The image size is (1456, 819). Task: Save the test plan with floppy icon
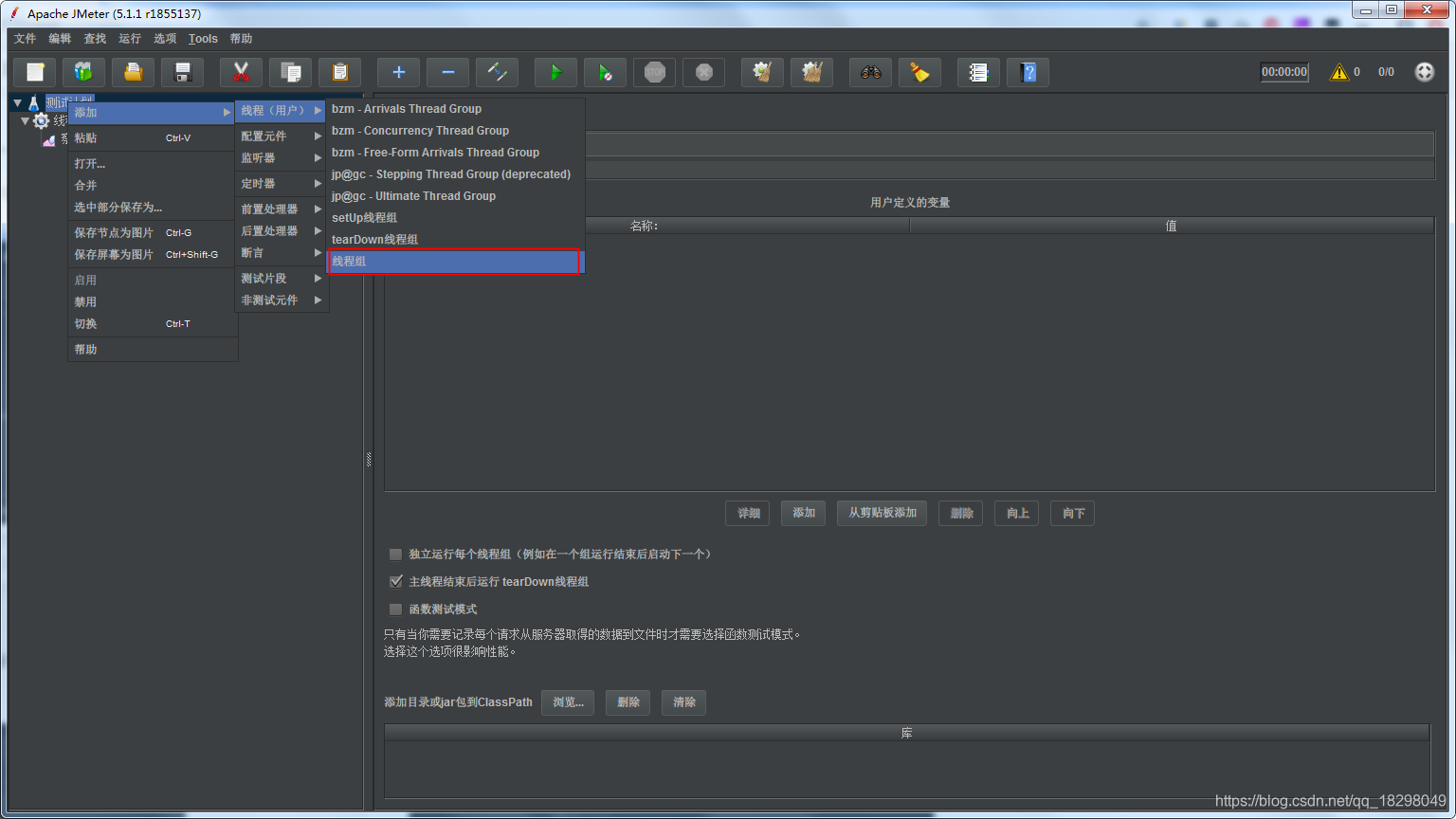[x=183, y=72]
